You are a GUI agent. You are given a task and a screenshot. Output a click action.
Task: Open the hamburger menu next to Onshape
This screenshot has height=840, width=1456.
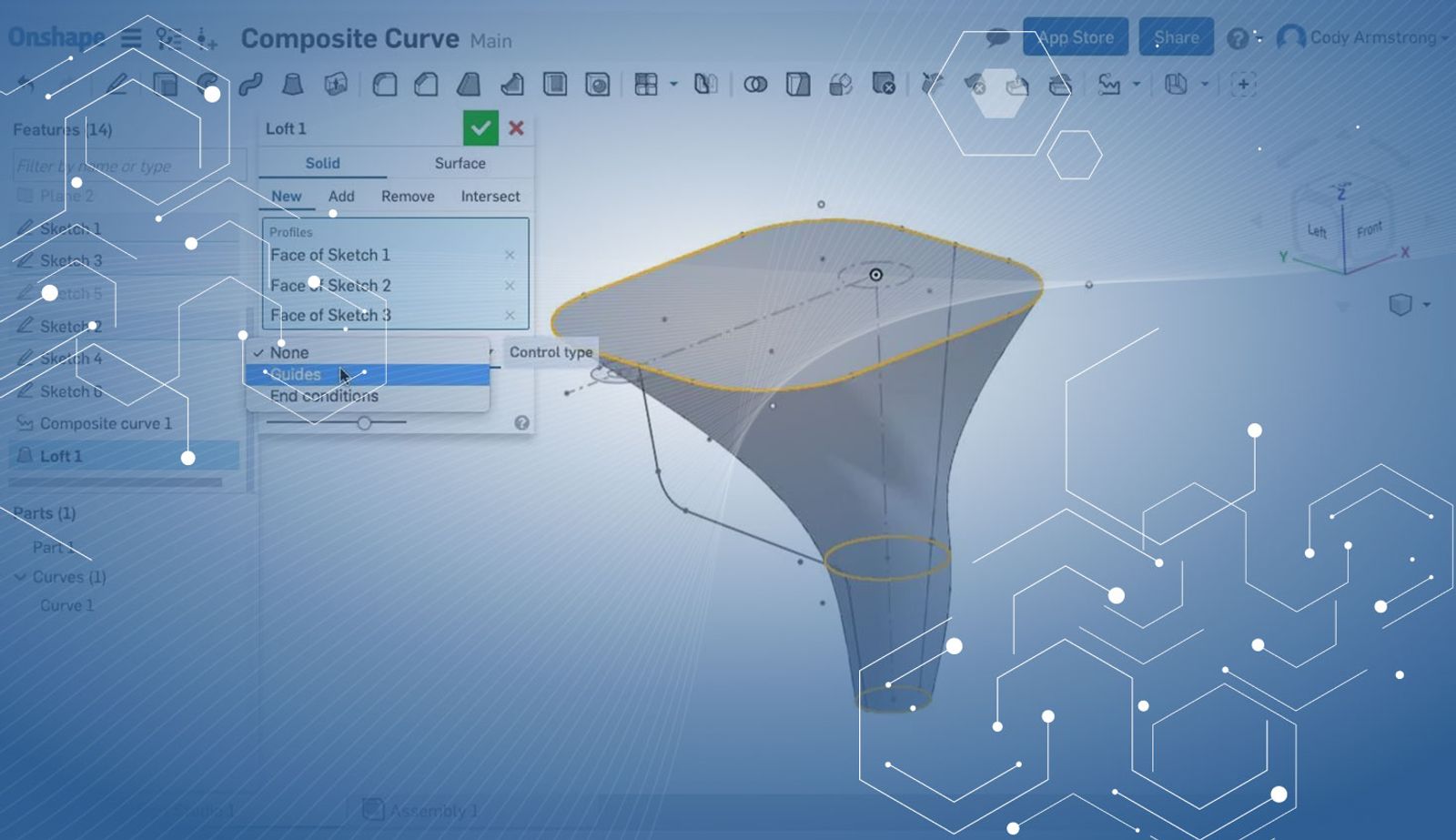pos(131,38)
